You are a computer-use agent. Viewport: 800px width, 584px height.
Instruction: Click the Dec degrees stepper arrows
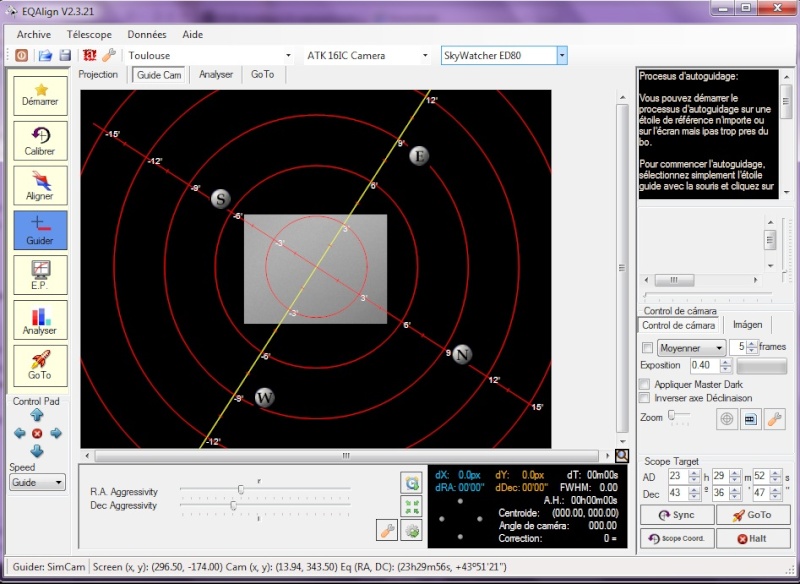click(694, 494)
